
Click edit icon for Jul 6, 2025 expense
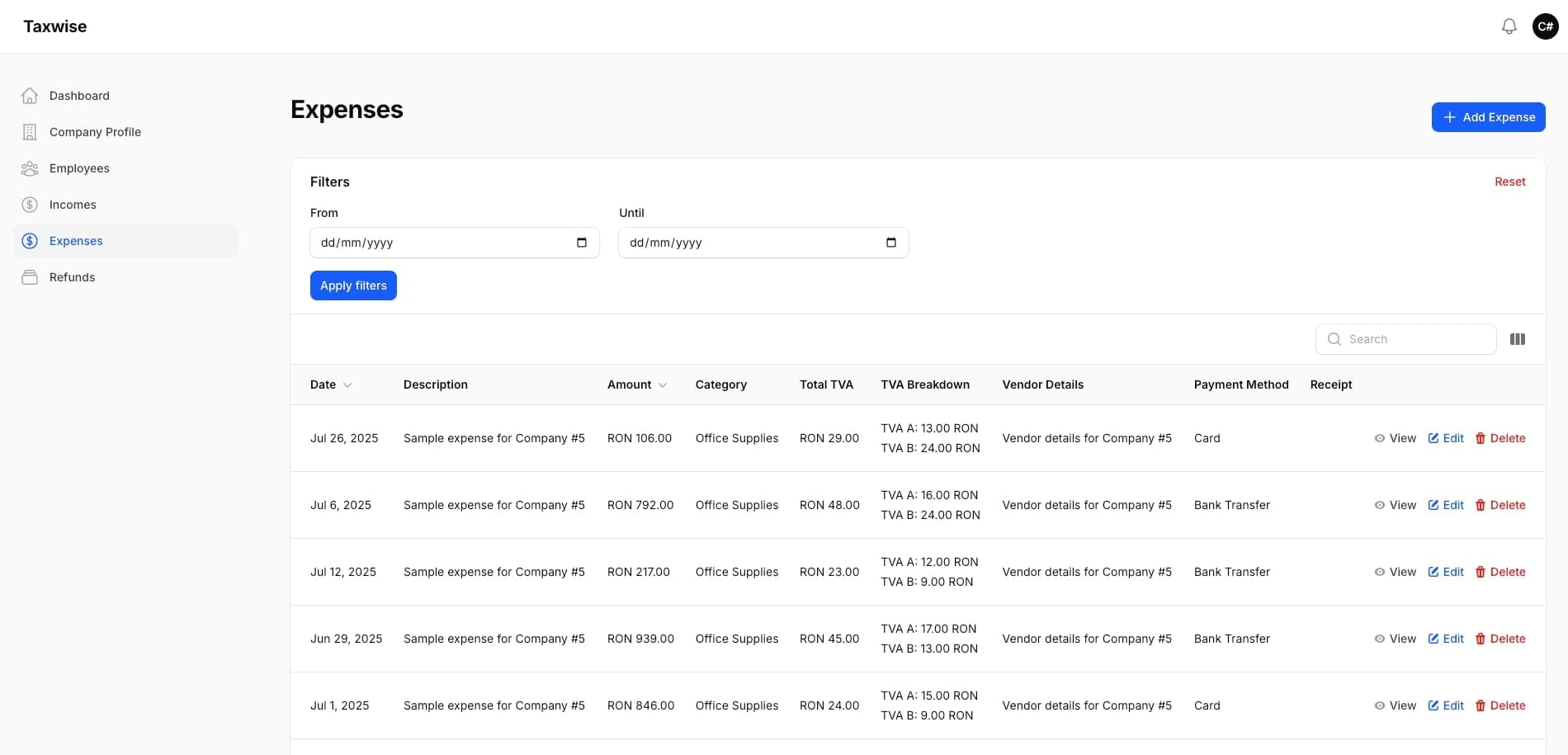[1433, 505]
